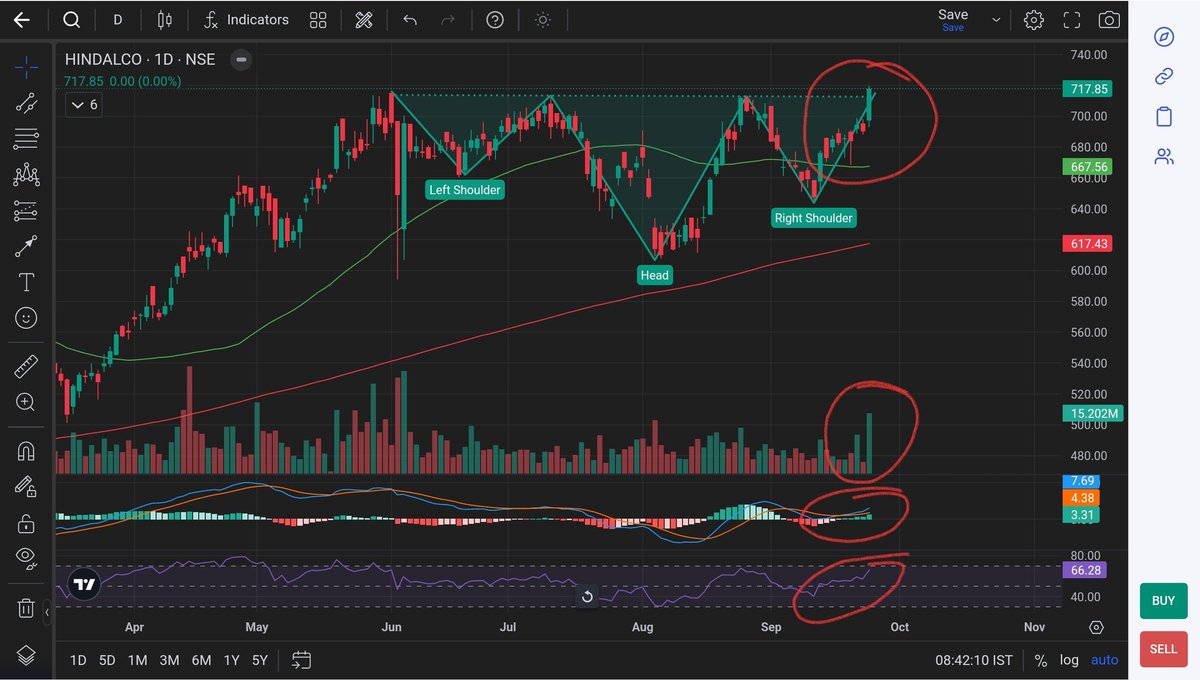
Task: Toggle the light/dark theme sun icon
Action: [x=542, y=20]
